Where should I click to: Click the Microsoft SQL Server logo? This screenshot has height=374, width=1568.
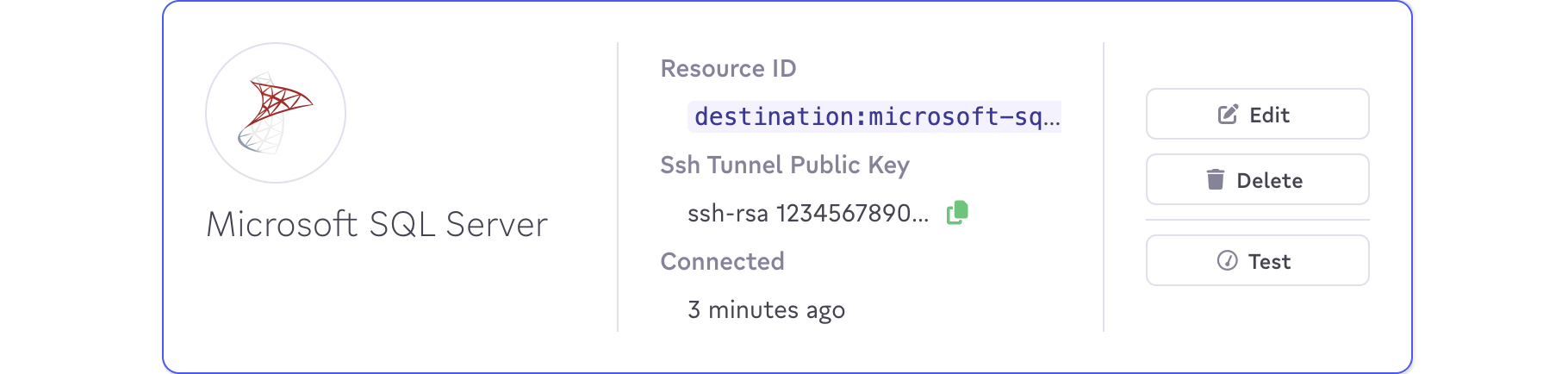(275, 113)
